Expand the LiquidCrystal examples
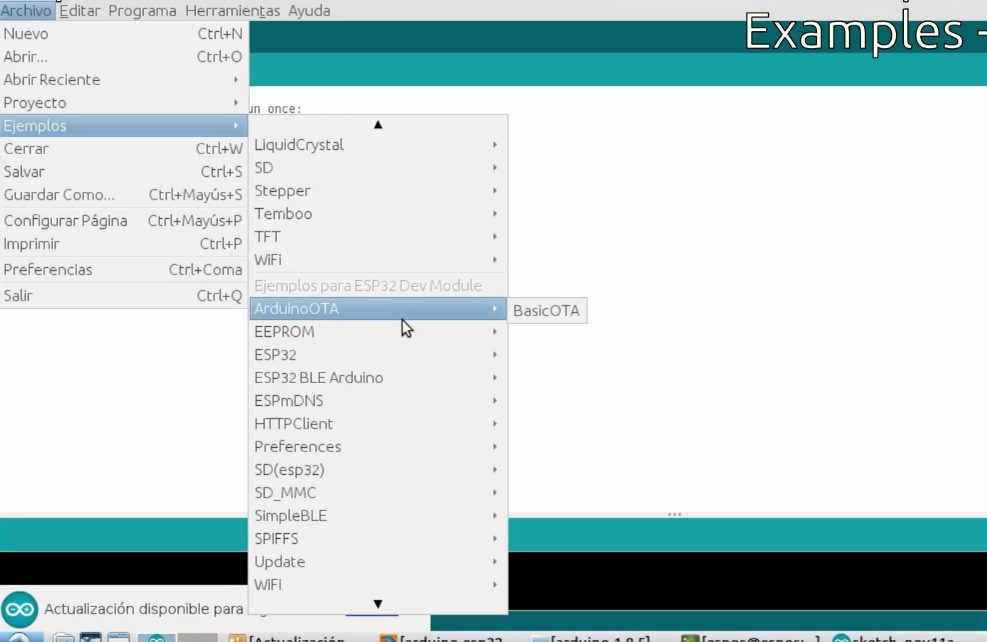Image resolution: width=987 pixels, height=642 pixels. coord(378,145)
